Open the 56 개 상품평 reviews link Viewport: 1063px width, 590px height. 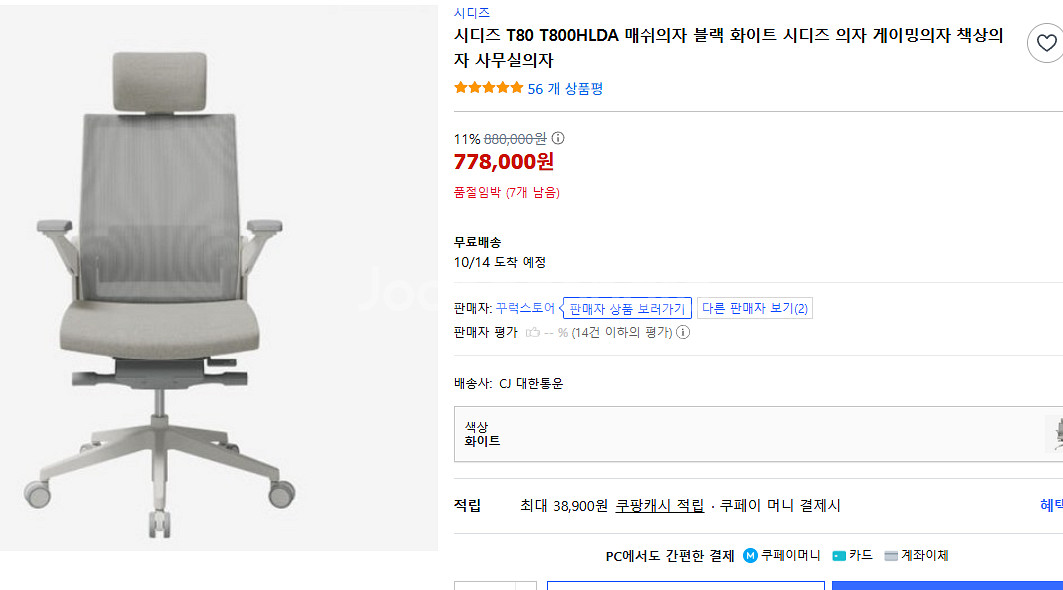pos(565,89)
